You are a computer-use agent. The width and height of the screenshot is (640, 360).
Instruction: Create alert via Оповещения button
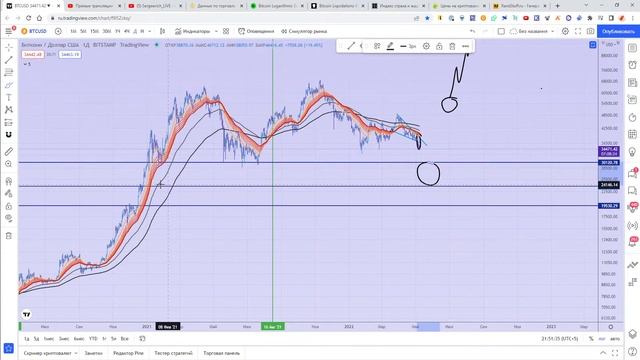[256, 31]
